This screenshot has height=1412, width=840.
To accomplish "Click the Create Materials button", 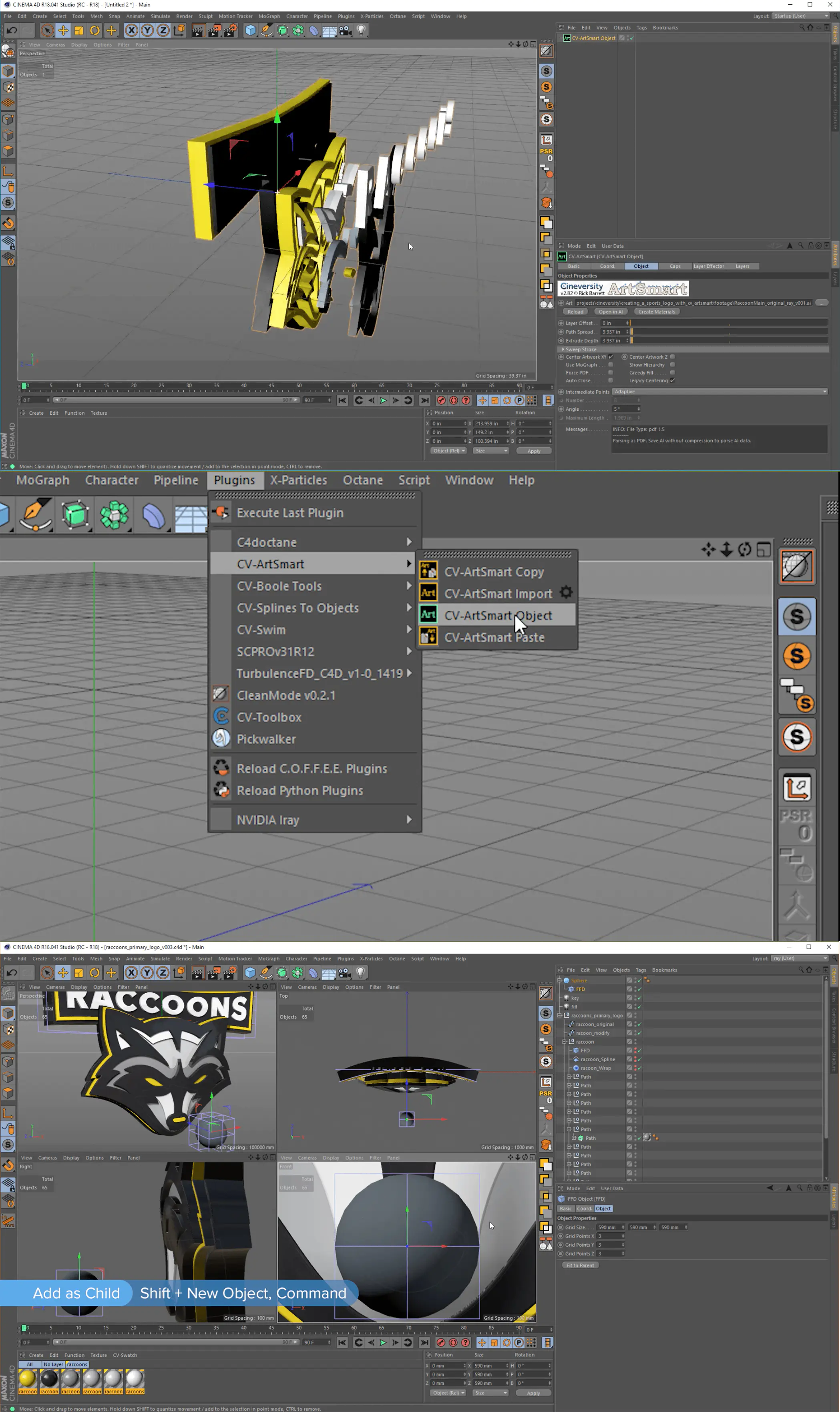I will (657, 312).
